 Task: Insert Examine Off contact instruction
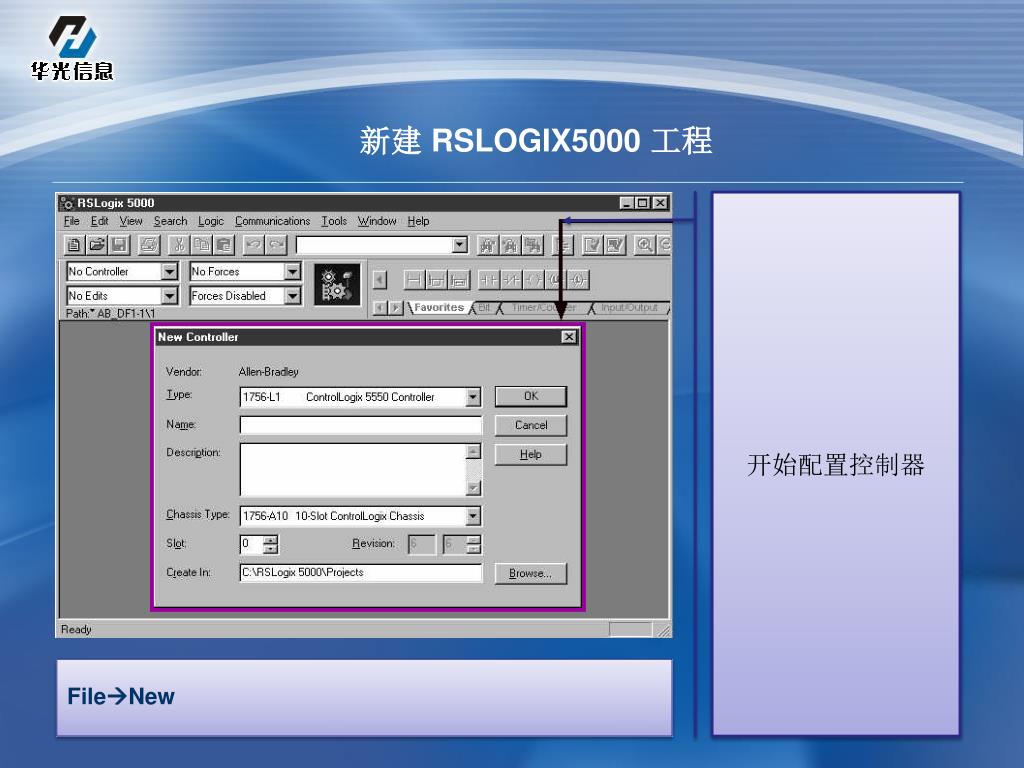coord(511,280)
